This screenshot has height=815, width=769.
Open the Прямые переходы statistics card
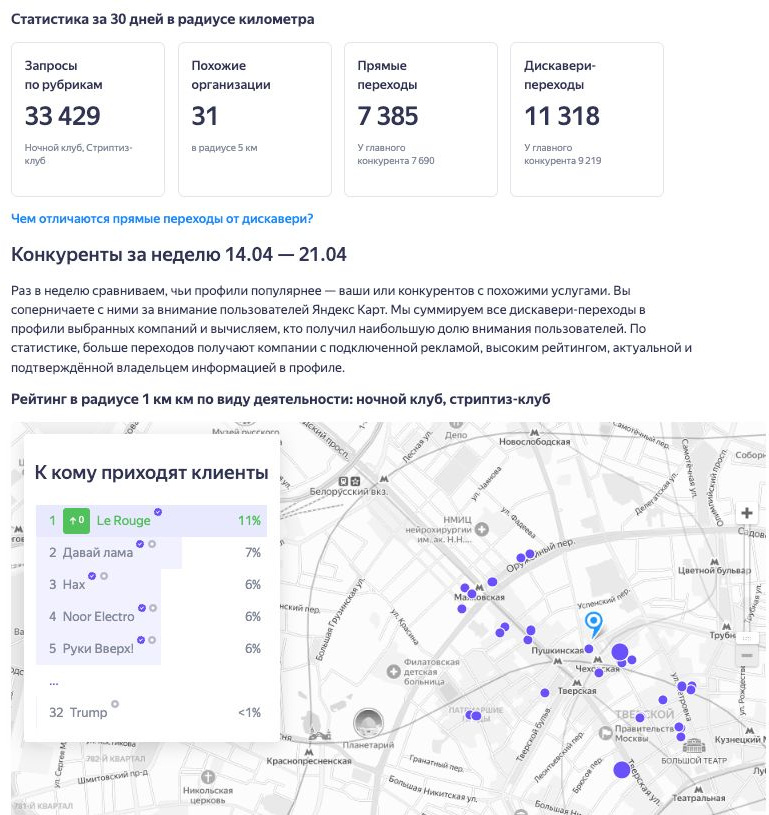(x=421, y=120)
